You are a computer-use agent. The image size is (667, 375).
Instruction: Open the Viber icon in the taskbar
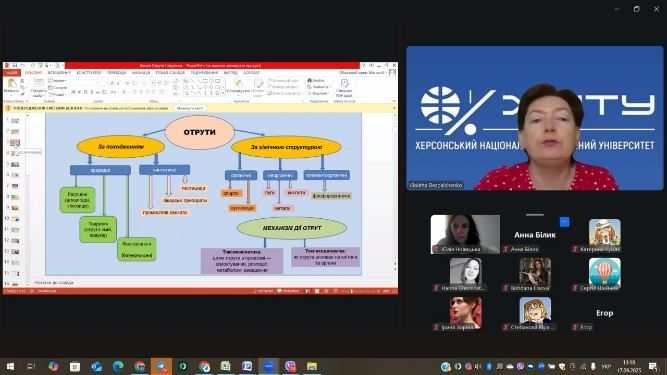(291, 366)
